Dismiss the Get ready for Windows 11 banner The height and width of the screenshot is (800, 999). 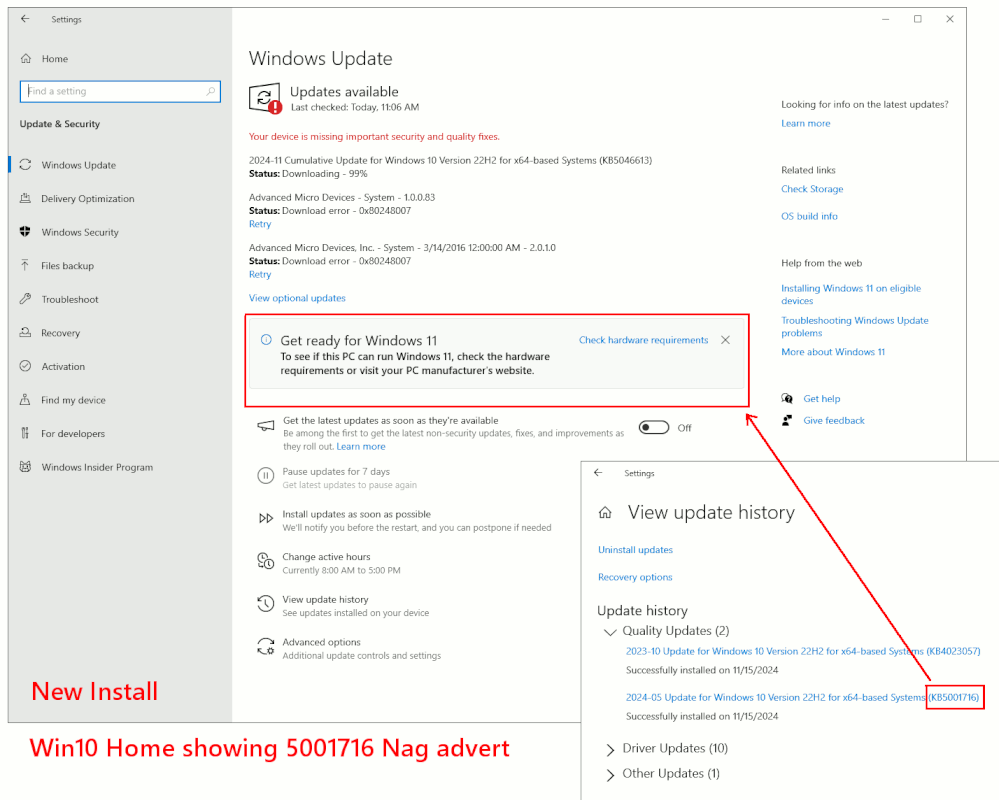[726, 340]
